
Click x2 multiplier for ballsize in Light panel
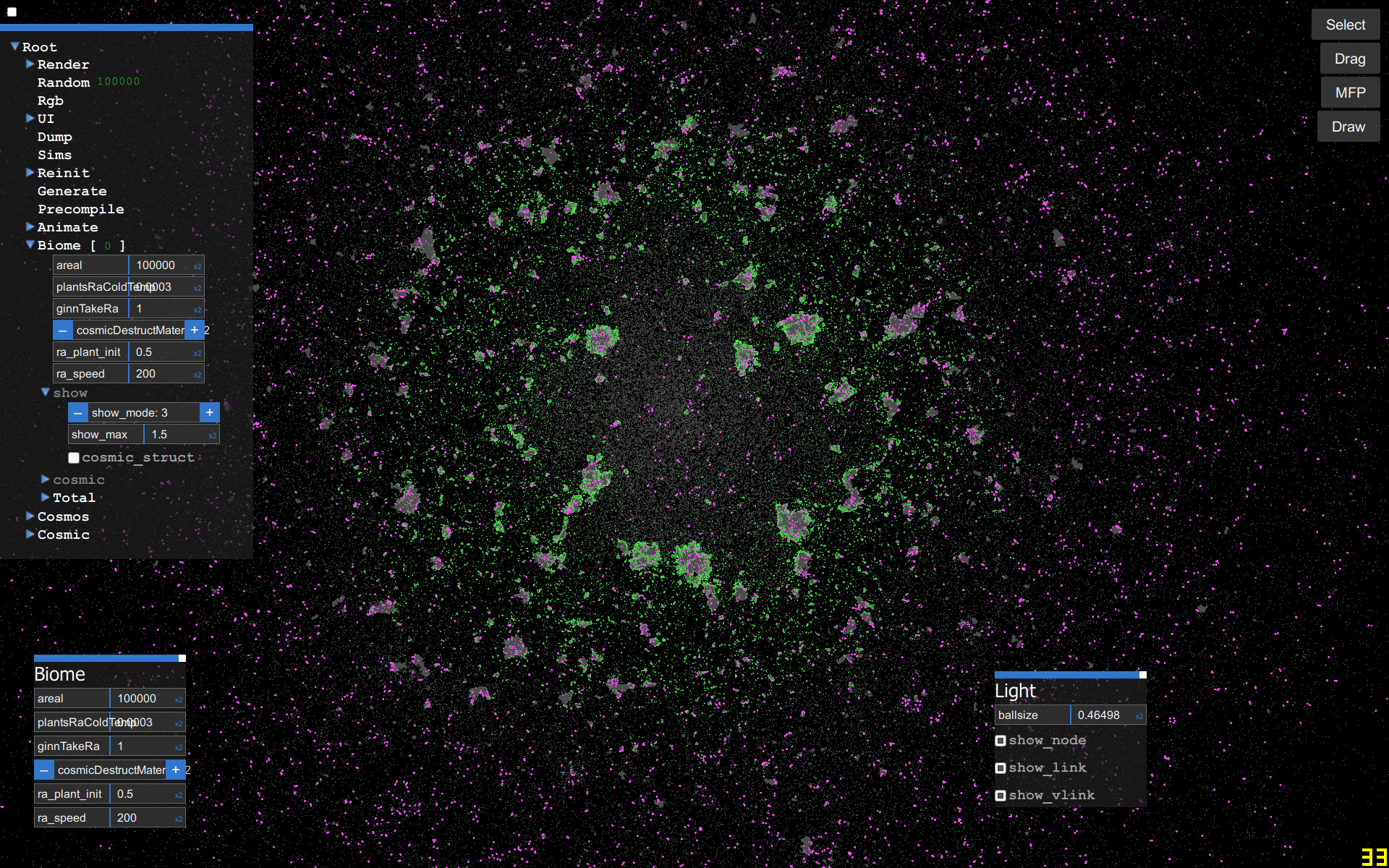1139,716
